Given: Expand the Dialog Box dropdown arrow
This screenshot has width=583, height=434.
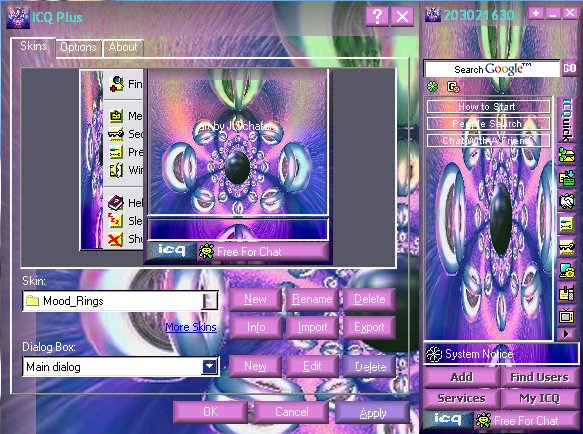Looking at the screenshot, I should pyautogui.click(x=210, y=367).
